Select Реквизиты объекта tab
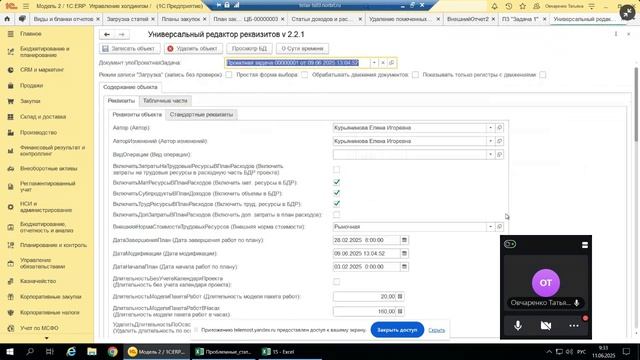Image resolution: width=640 pixels, height=360 pixels. pyautogui.click(x=137, y=114)
